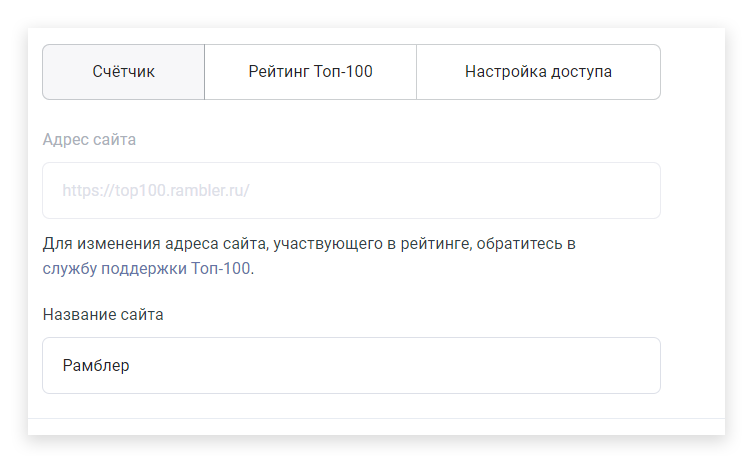Open the Рейтинг Топ-100 tab
Viewport: 753px width, 456px height.
[x=310, y=72]
